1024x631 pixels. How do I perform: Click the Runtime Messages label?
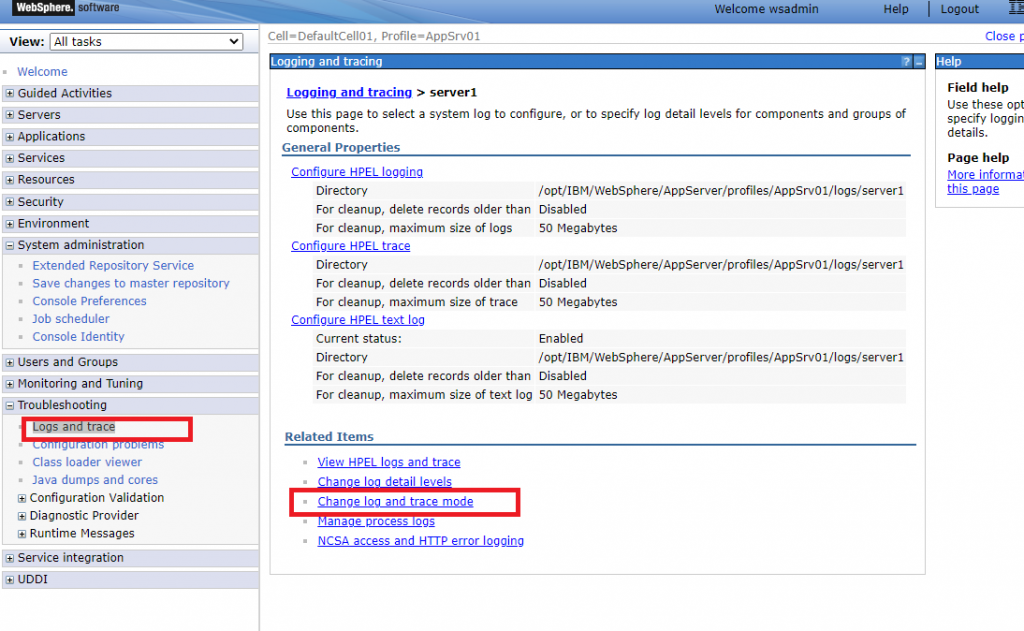pyautogui.click(x=82, y=534)
